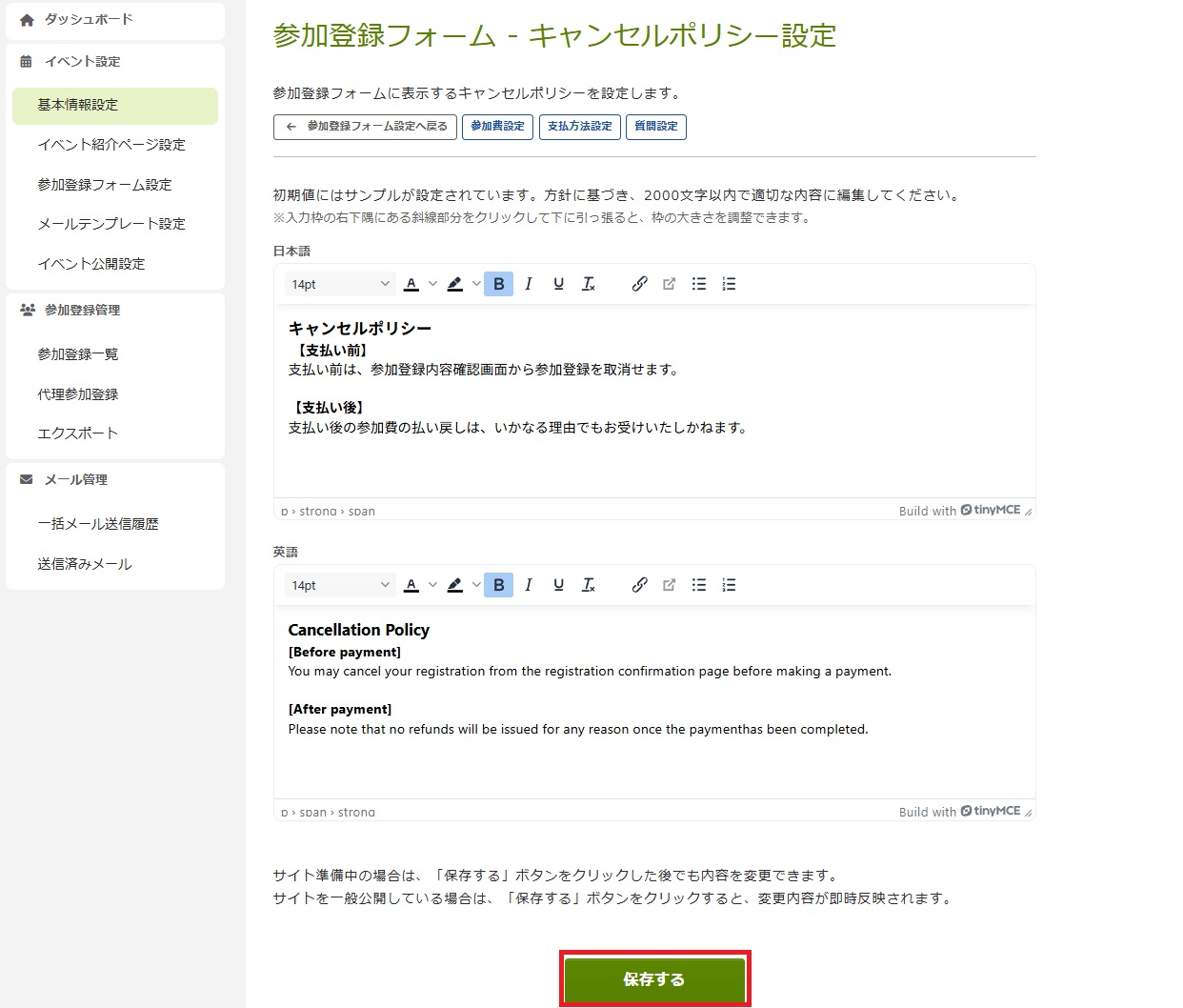Toggle bold in the Japanese editor toolbar

pyautogui.click(x=498, y=284)
